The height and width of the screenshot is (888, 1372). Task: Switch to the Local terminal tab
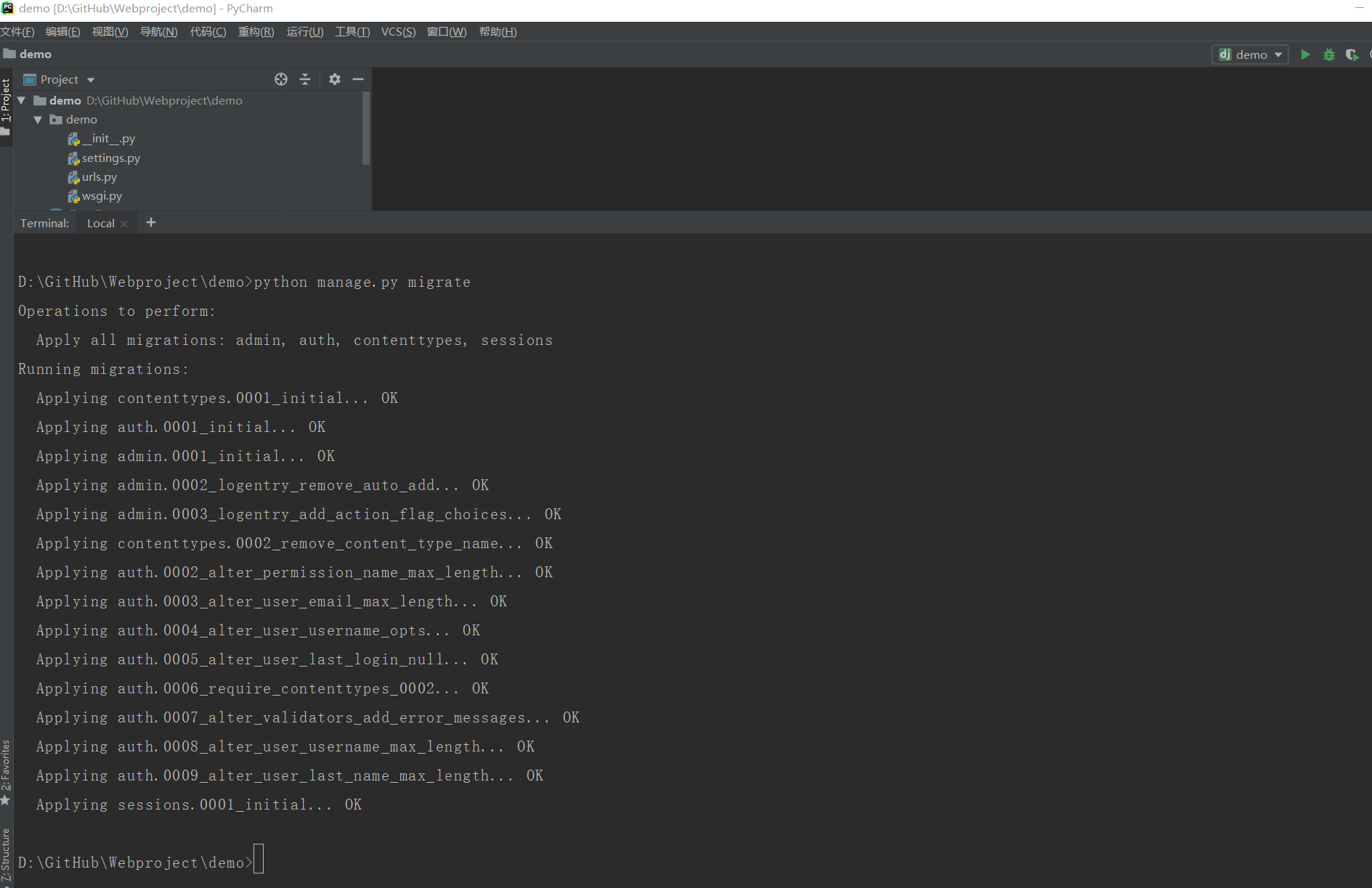tap(100, 223)
